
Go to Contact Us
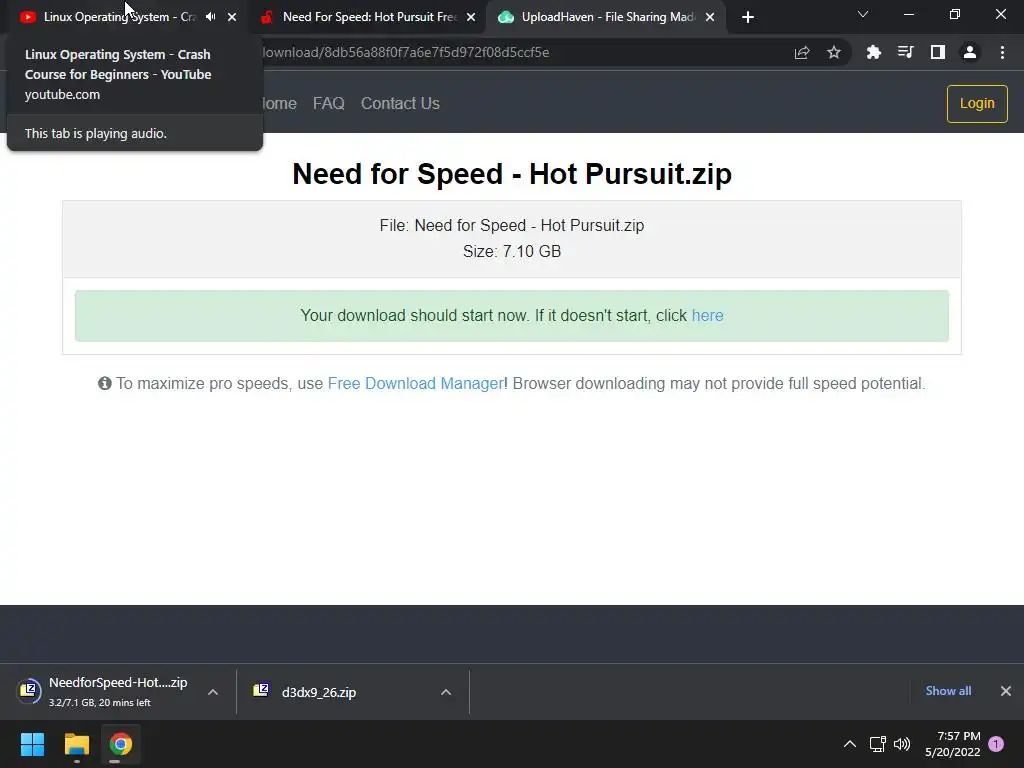pyautogui.click(x=400, y=103)
